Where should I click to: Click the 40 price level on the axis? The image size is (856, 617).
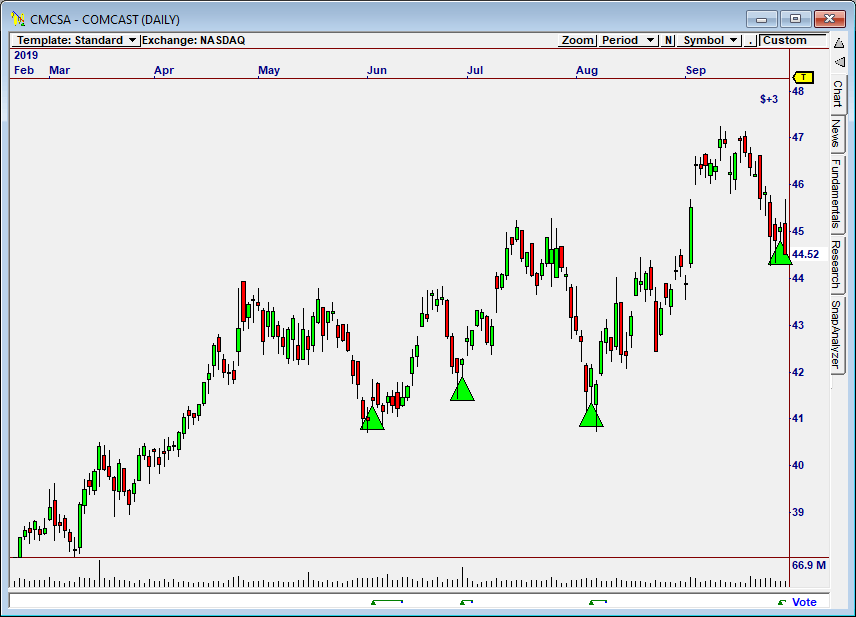(798, 465)
